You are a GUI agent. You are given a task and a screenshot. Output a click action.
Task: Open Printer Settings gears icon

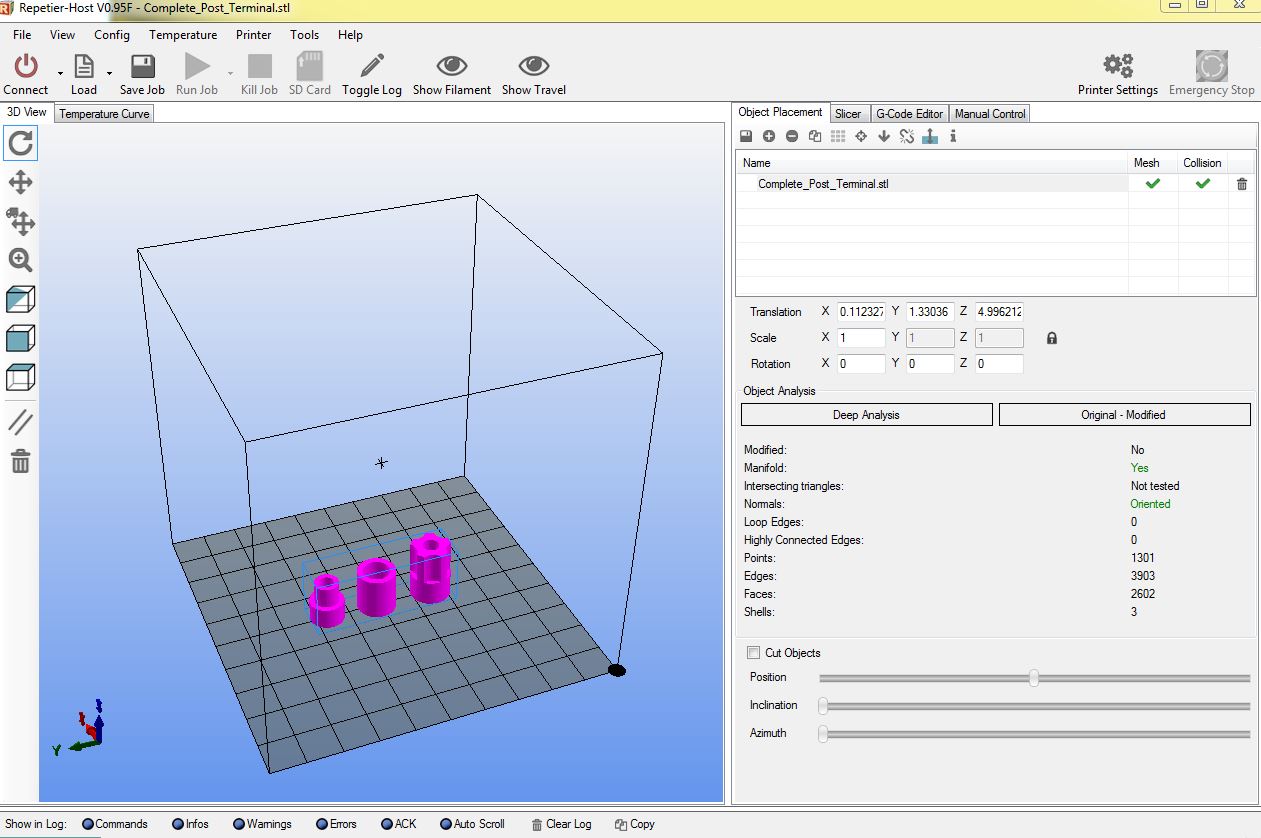coord(1118,66)
